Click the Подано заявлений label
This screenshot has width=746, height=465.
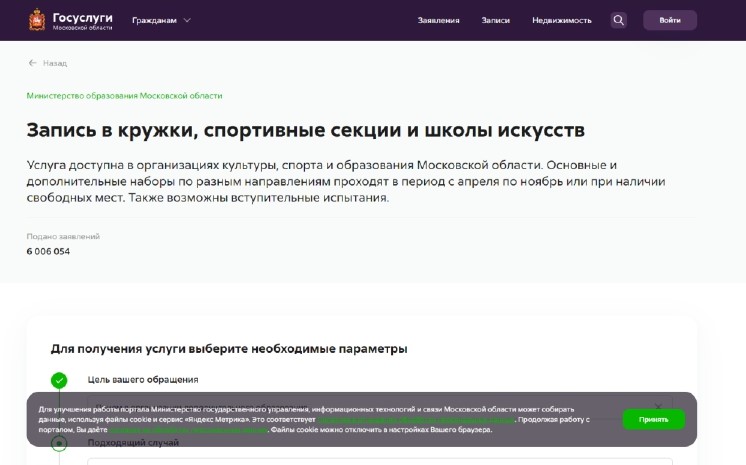click(x=63, y=236)
